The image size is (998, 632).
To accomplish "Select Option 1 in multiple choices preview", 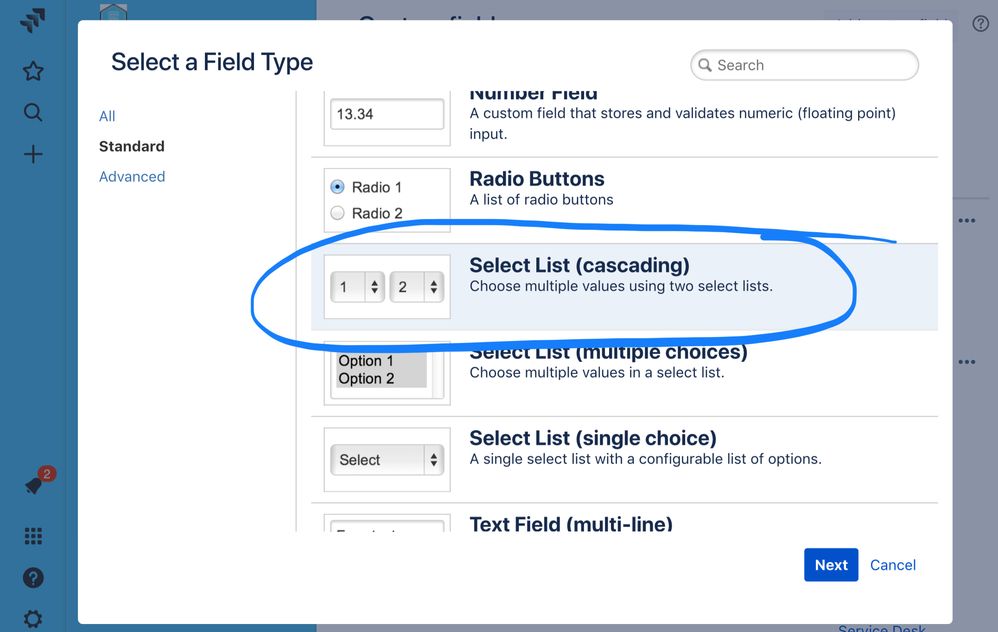I will coord(381,361).
